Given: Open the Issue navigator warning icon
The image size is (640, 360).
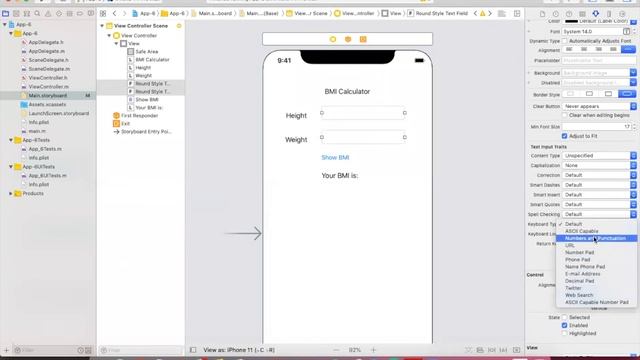Looking at the screenshot, I should point(48,13).
